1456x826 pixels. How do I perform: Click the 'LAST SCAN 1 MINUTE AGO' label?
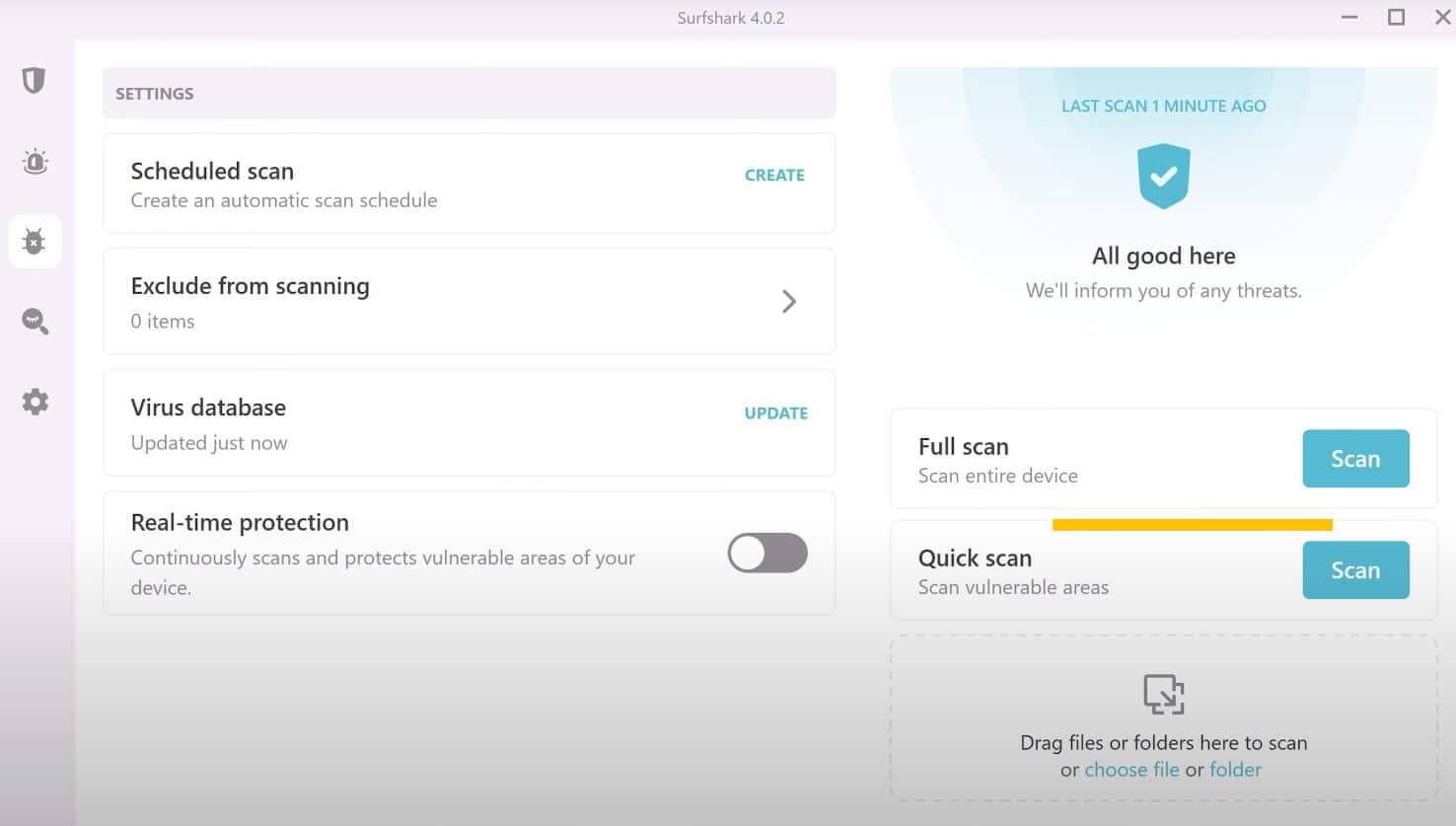click(x=1164, y=106)
